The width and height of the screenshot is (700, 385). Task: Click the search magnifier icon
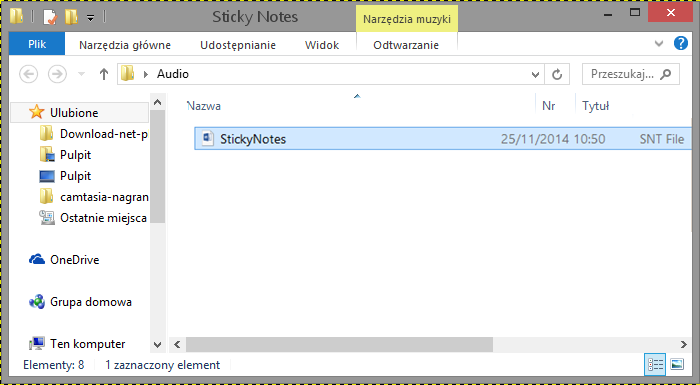(x=666, y=74)
